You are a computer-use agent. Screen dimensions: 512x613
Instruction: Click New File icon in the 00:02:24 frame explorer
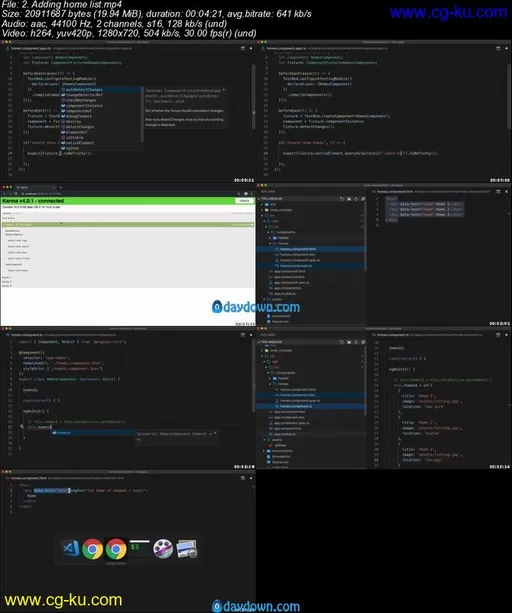coord(342,342)
